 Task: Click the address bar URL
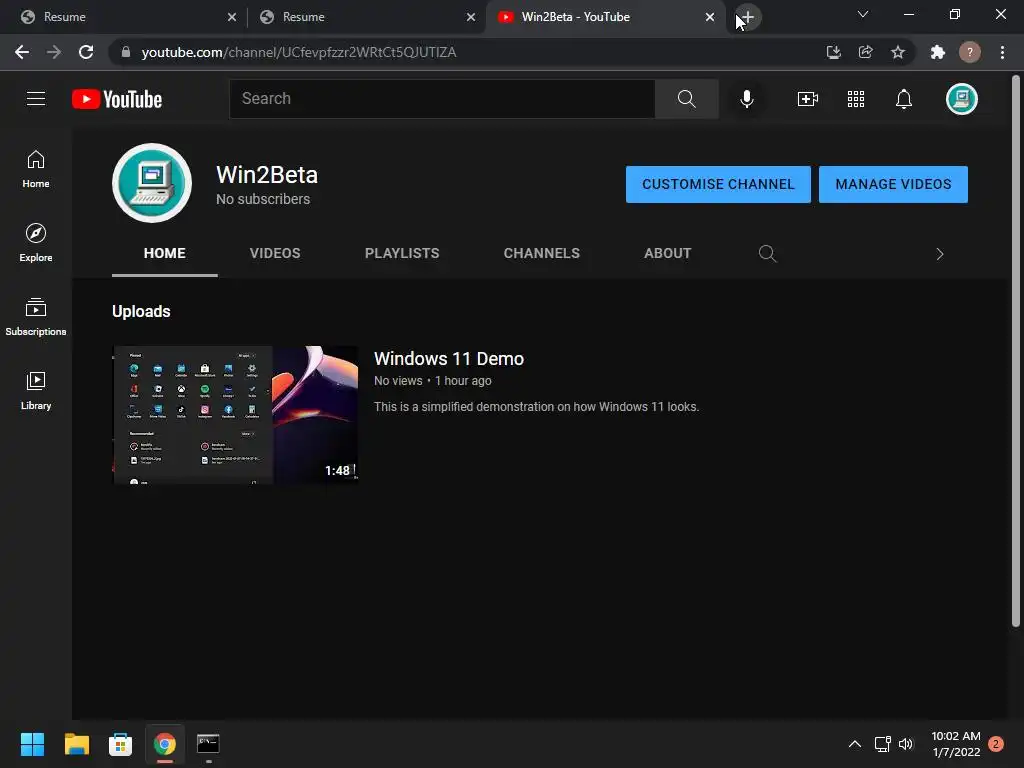[x=299, y=52]
